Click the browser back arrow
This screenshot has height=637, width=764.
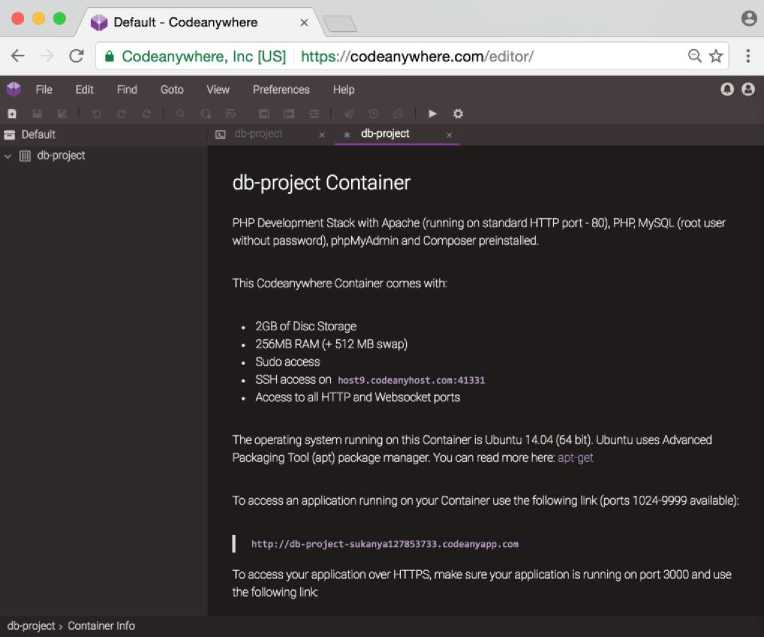(x=18, y=56)
